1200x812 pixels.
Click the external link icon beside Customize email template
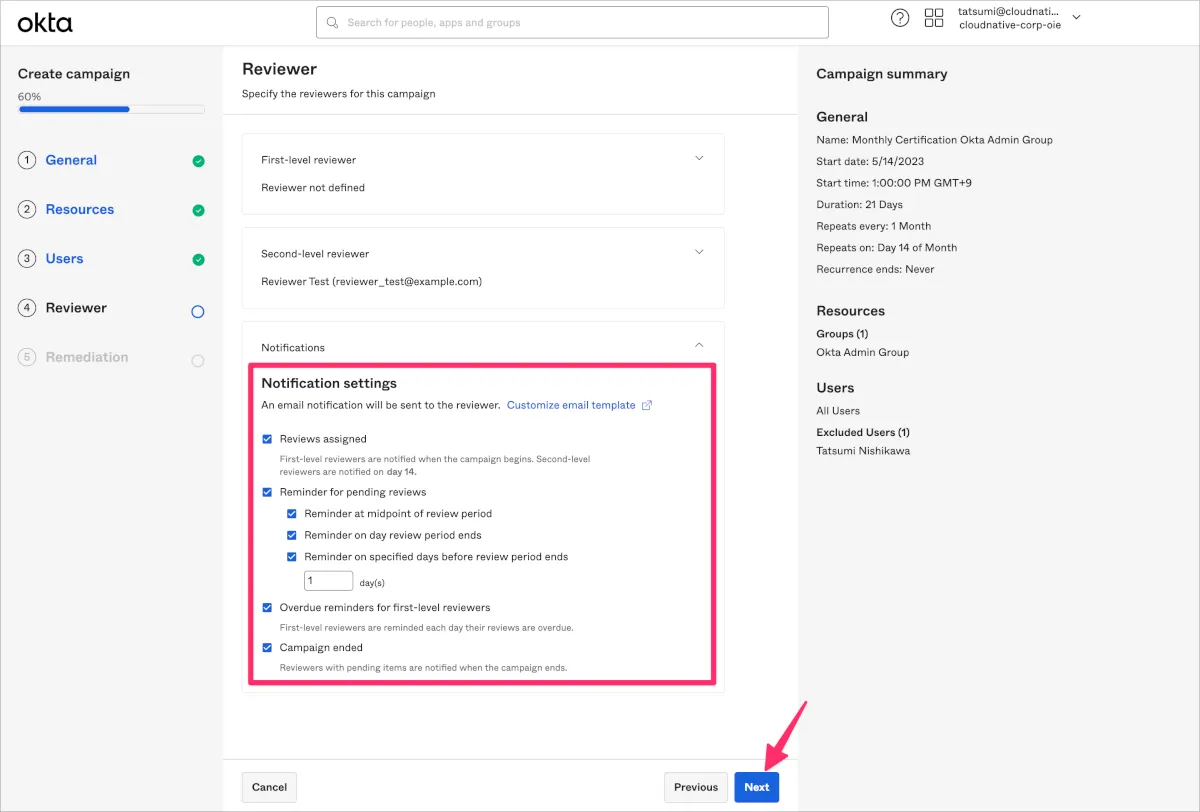(647, 405)
